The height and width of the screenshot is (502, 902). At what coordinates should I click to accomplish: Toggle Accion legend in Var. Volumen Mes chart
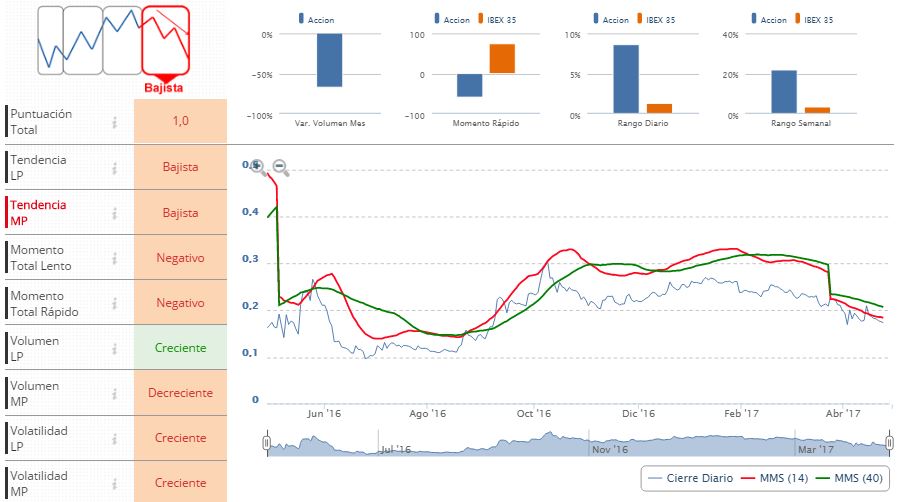(x=316, y=19)
